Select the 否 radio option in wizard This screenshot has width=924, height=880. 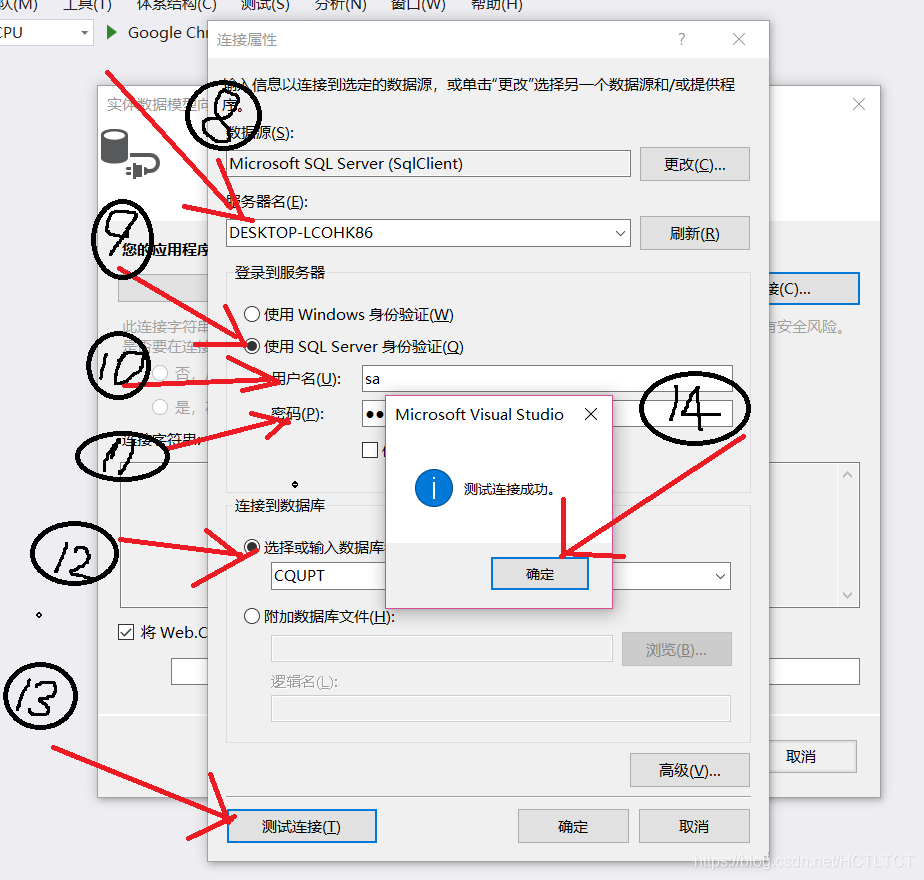tap(160, 373)
